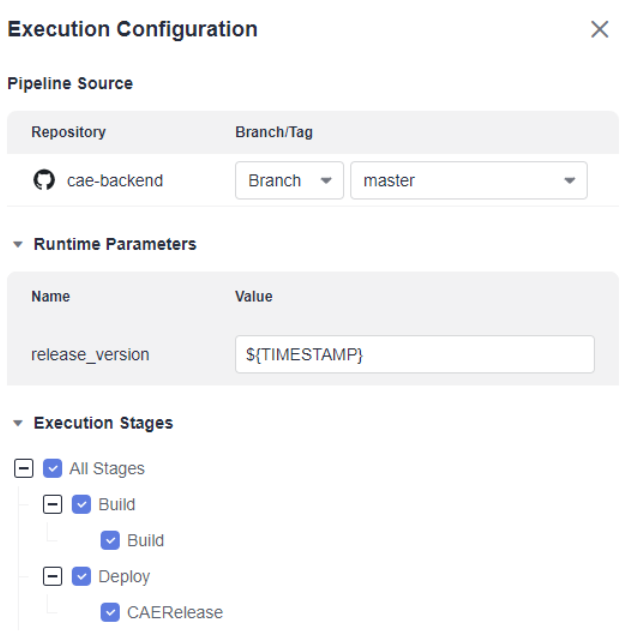Click the All Stages label
This screenshot has width=637, height=634.
[x=107, y=469]
